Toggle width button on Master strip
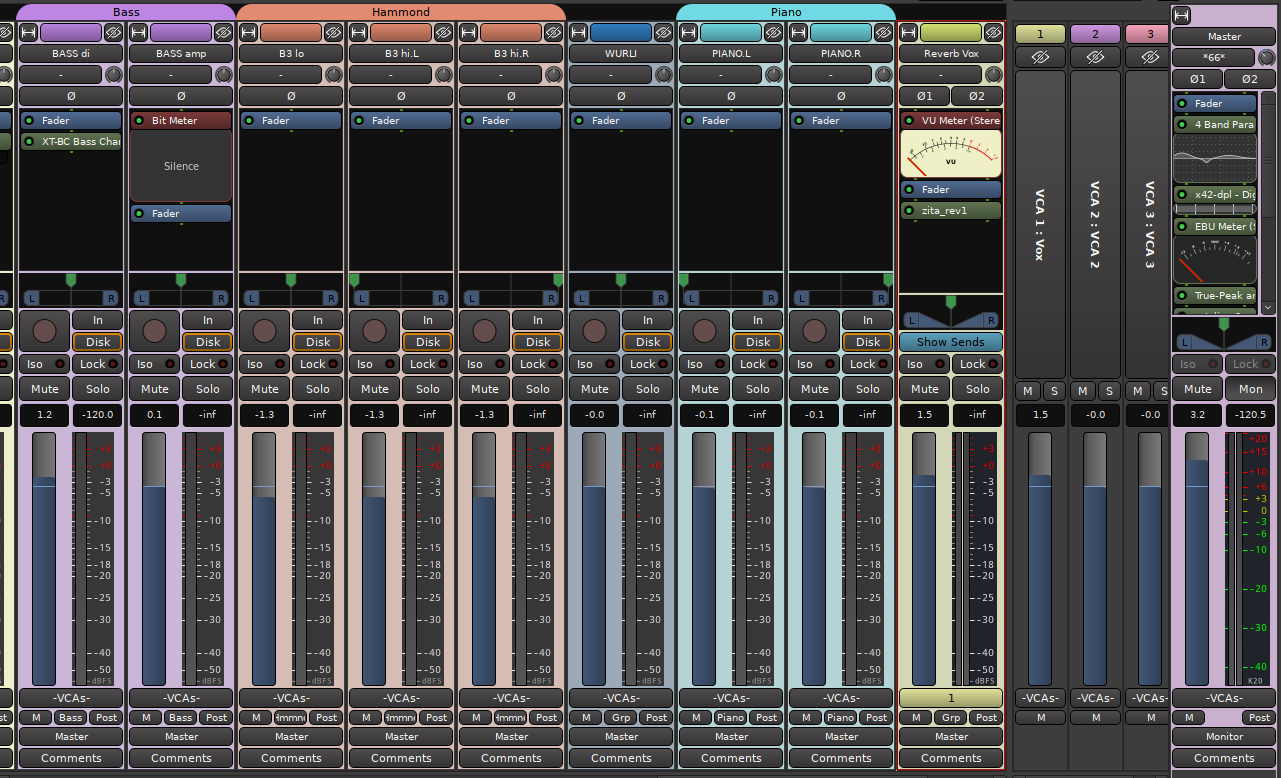The height and width of the screenshot is (778, 1281). click(1182, 16)
